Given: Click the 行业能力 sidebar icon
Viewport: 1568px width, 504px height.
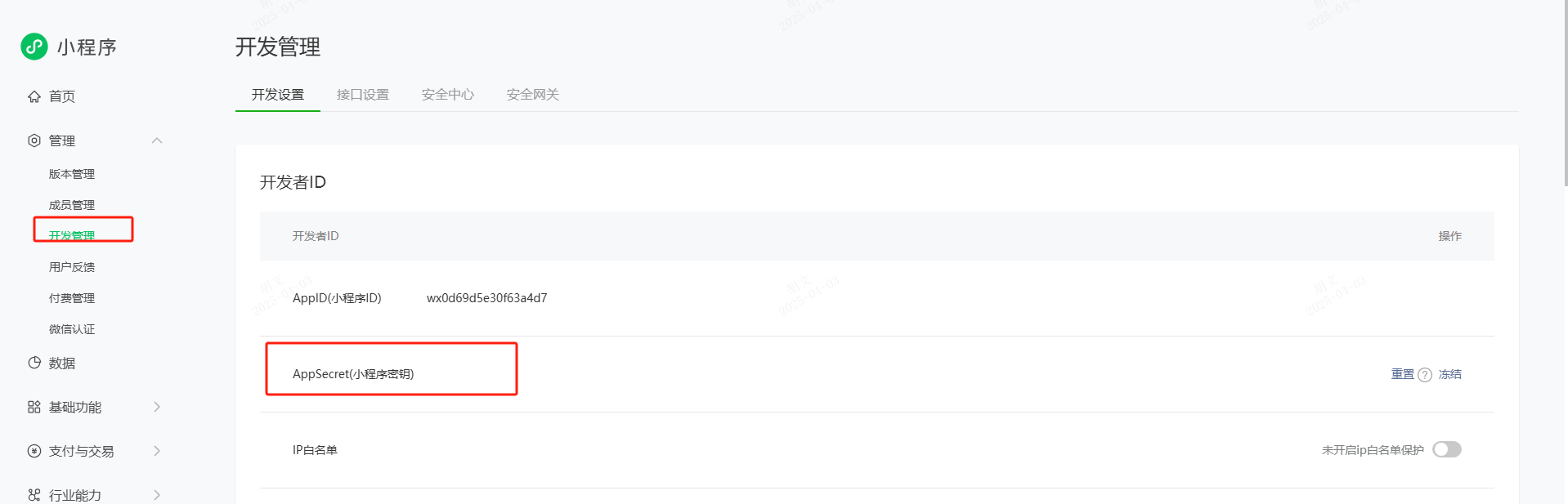Looking at the screenshot, I should coord(33,493).
